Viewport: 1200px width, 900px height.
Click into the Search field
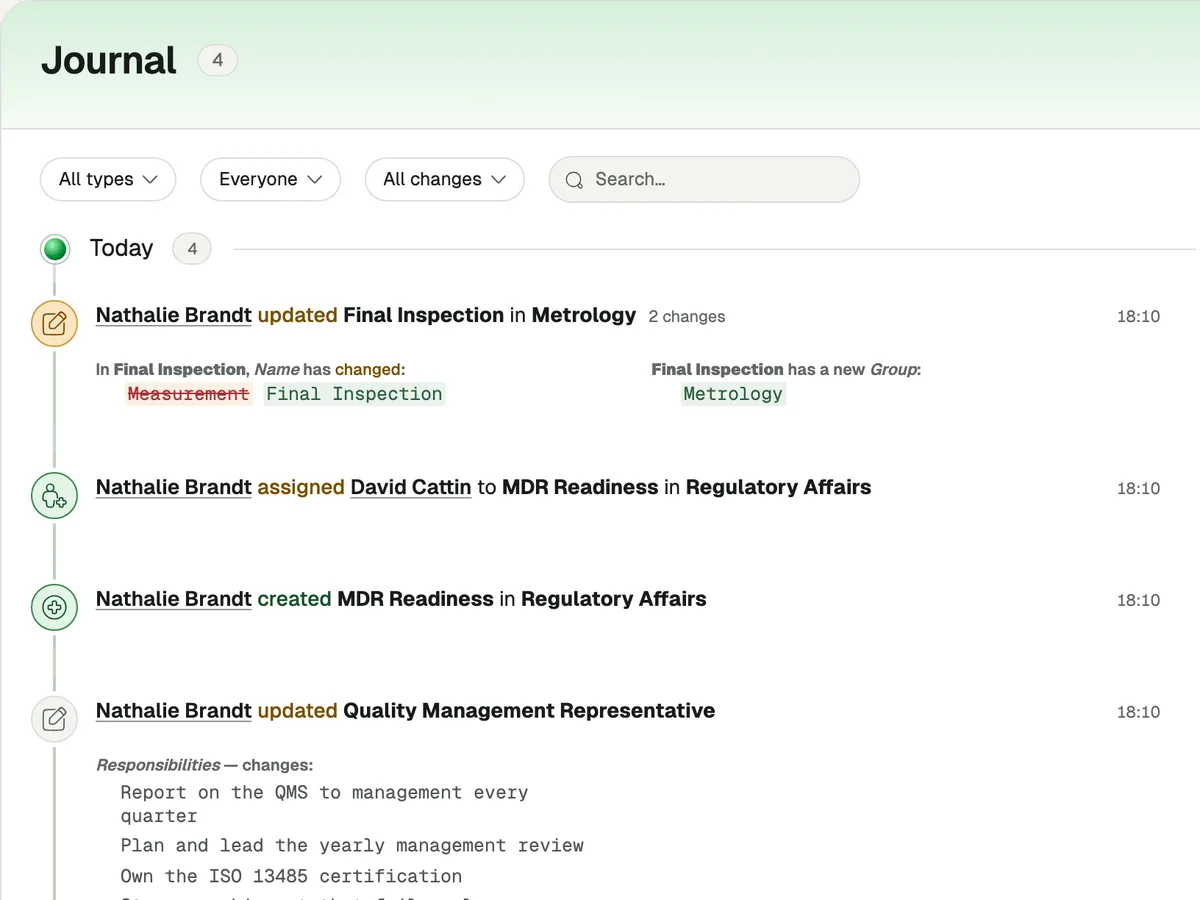tap(704, 179)
